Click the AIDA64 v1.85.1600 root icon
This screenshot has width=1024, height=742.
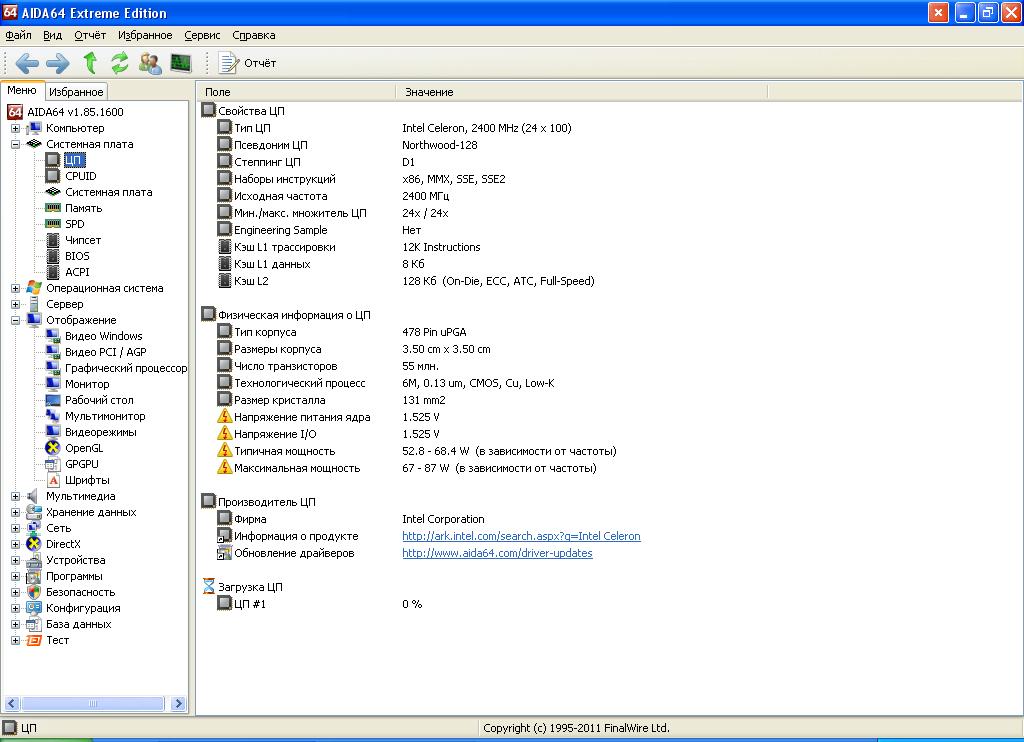click(x=15, y=112)
